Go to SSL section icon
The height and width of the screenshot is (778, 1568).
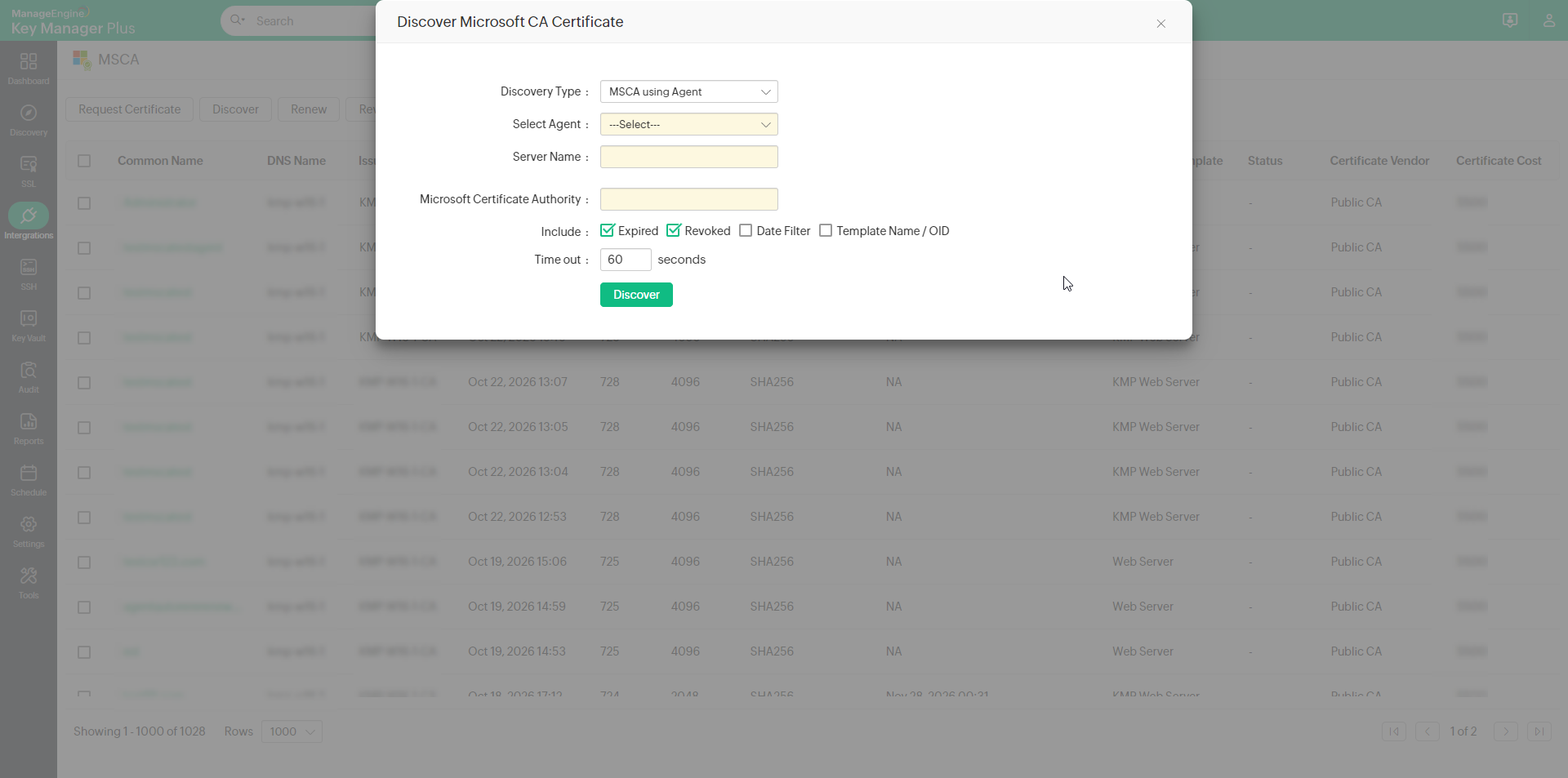pos(29,165)
